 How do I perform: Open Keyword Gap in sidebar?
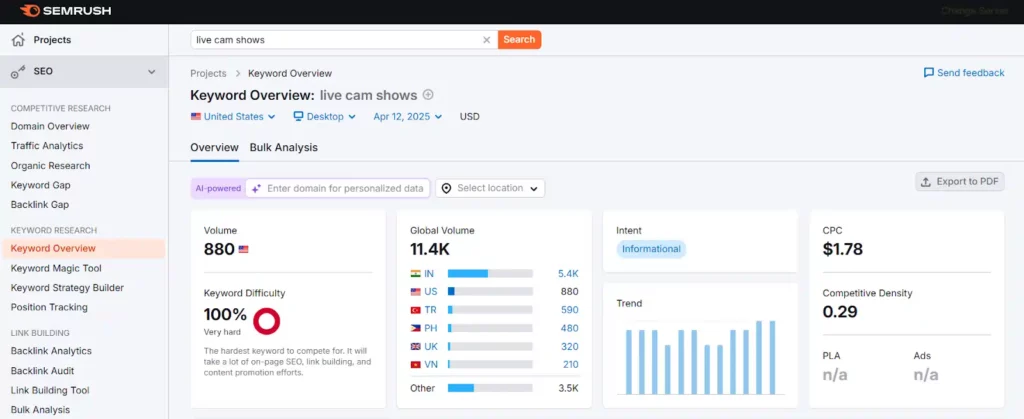coord(40,185)
